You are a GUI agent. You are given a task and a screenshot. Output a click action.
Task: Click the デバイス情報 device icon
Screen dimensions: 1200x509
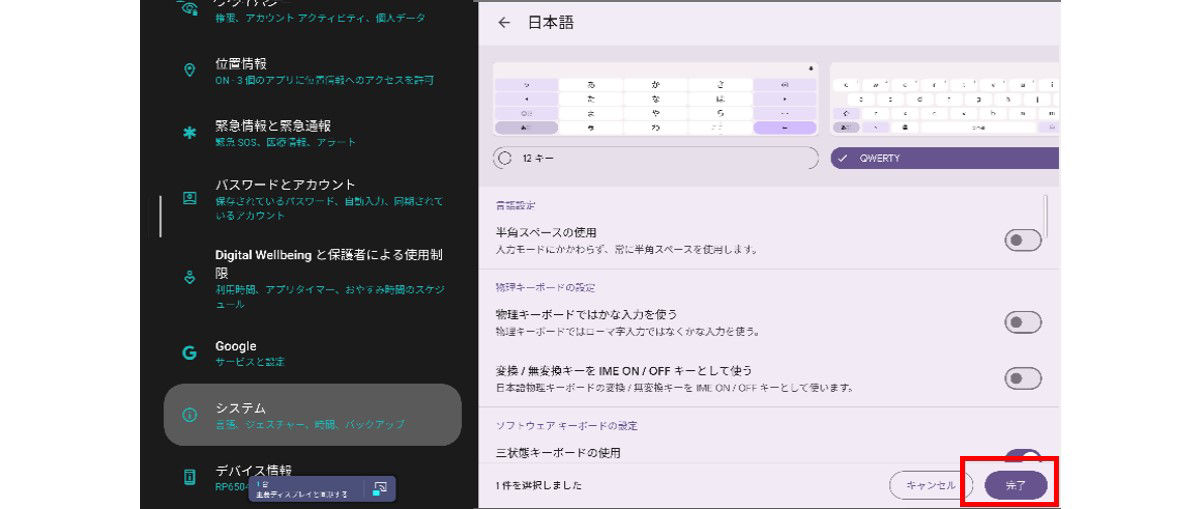point(189,477)
